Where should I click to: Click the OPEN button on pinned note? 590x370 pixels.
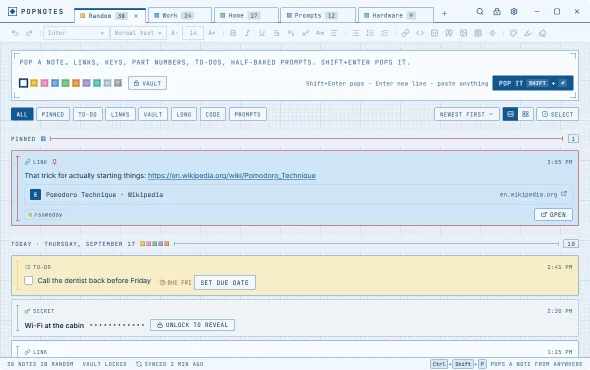click(553, 215)
